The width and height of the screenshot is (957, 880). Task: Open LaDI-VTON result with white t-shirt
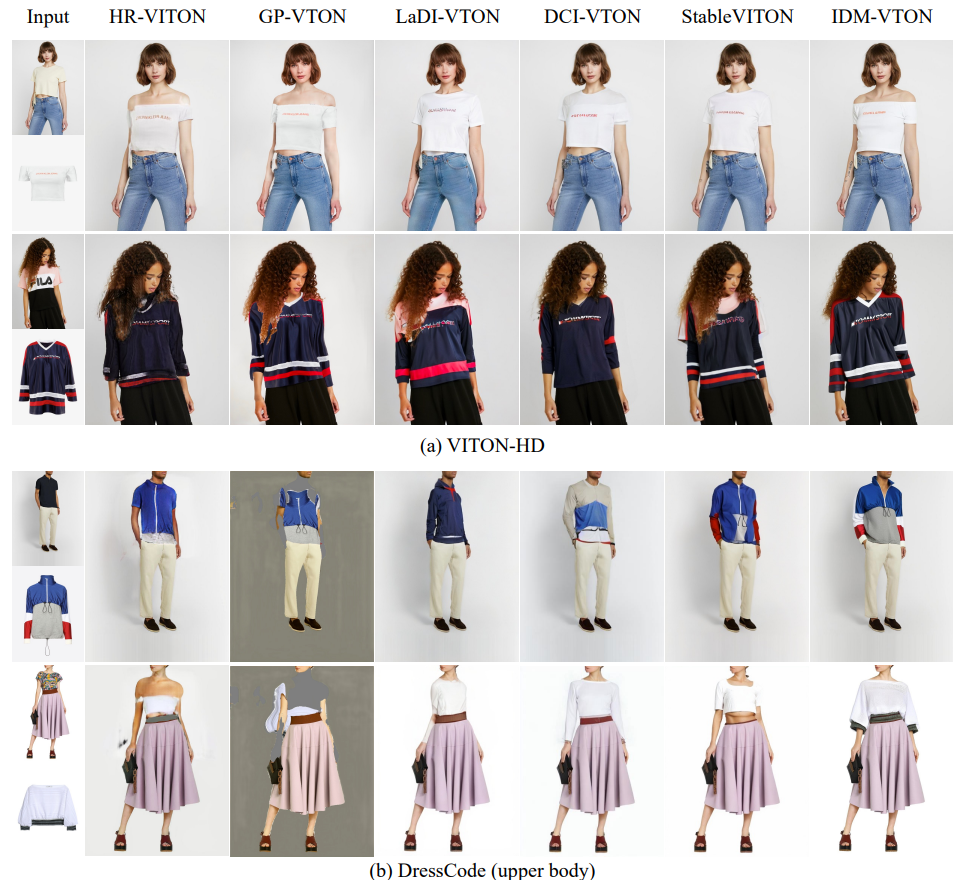[x=447, y=135]
